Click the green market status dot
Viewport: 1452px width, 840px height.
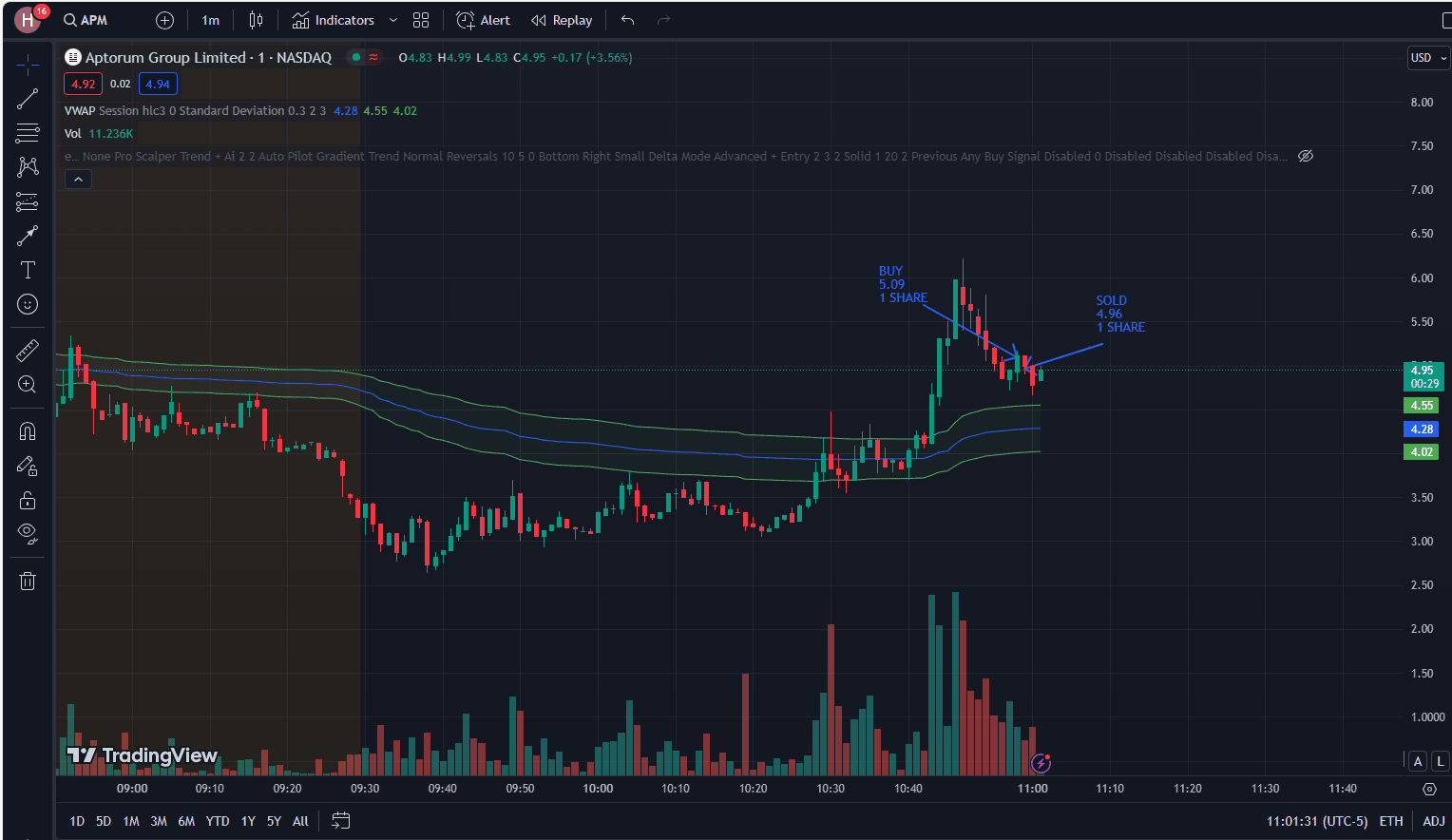(x=356, y=57)
